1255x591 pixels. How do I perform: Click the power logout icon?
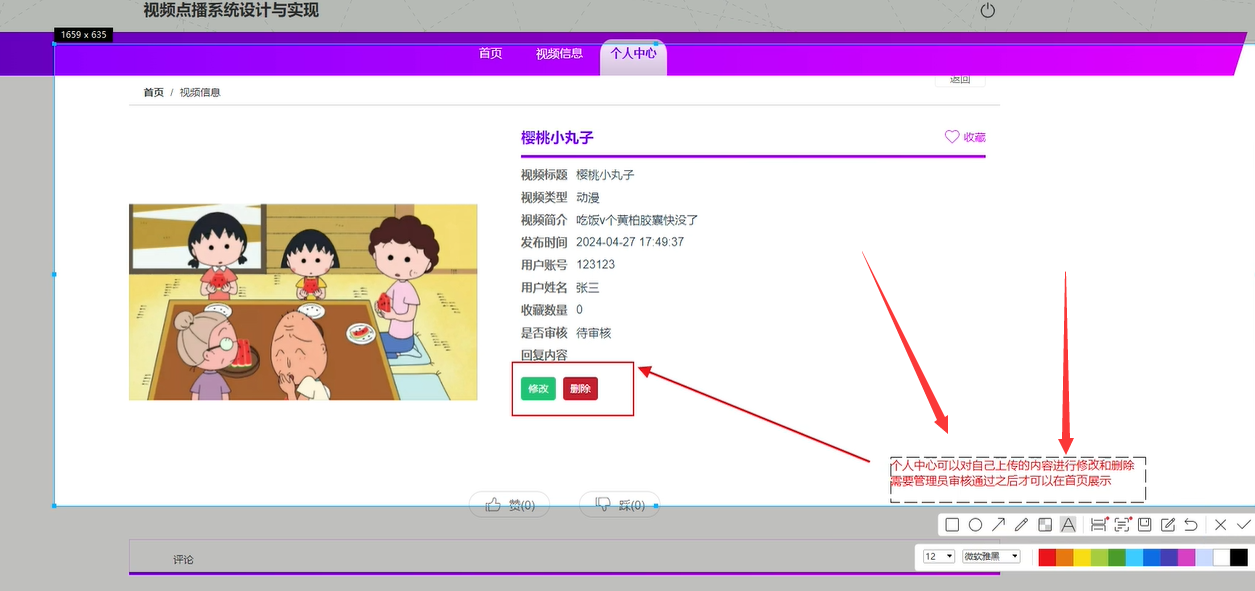click(988, 11)
